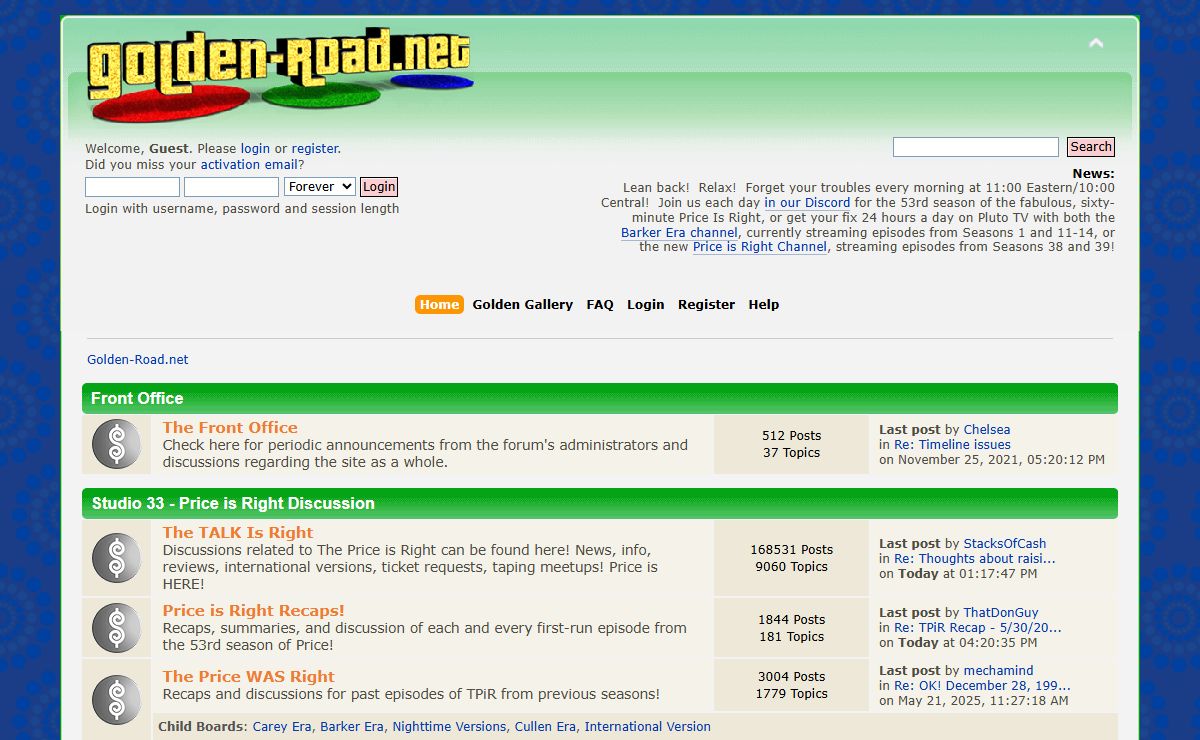This screenshot has height=740, width=1200.
Task: Select the Home menu tab
Action: [439, 304]
